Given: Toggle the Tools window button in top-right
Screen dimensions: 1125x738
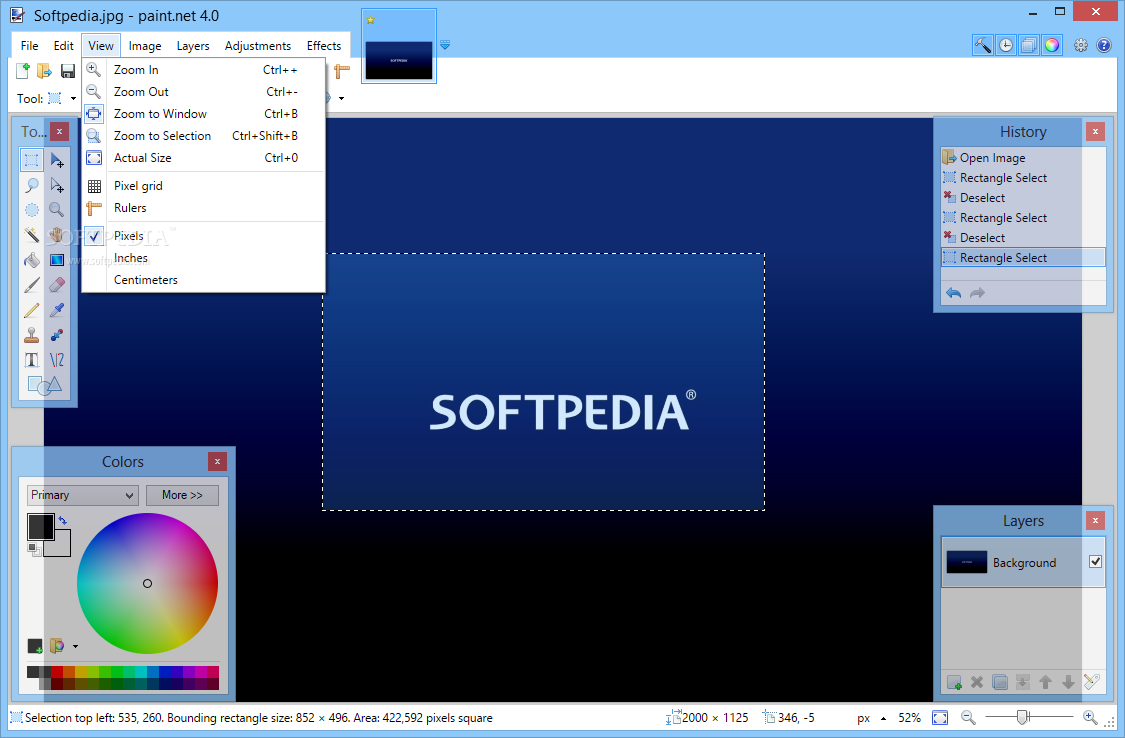Looking at the screenshot, I should pyautogui.click(x=983, y=45).
